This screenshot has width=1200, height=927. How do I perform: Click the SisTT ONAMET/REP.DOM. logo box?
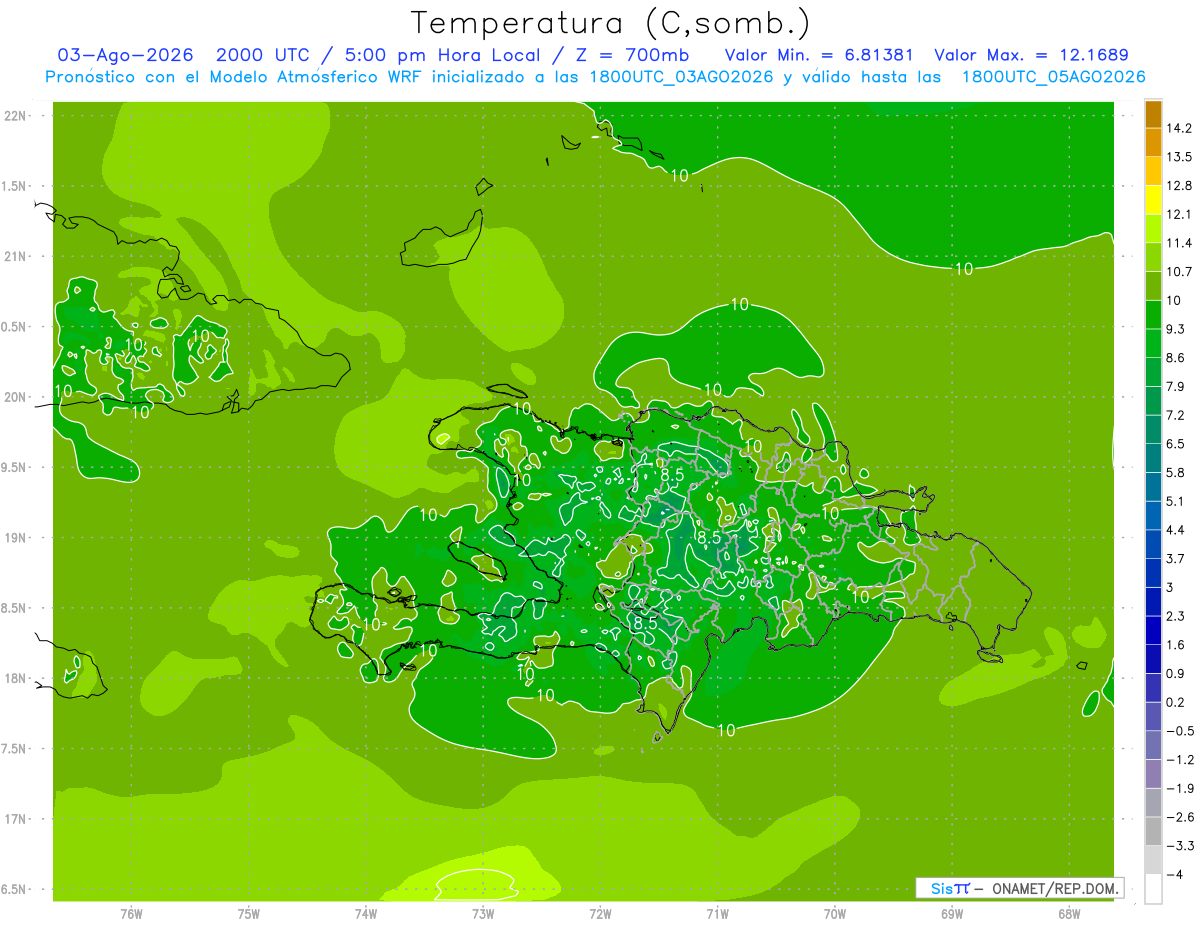click(x=1020, y=888)
